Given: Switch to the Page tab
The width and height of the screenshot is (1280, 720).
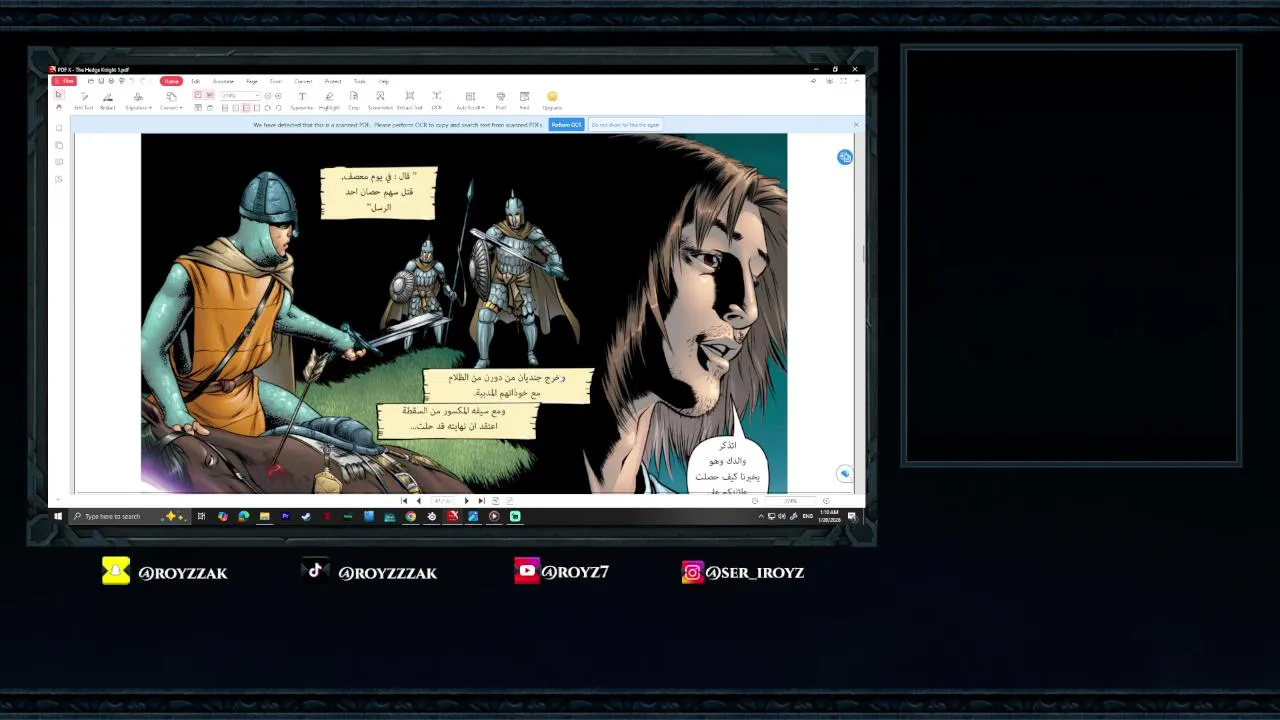Looking at the screenshot, I should [252, 81].
